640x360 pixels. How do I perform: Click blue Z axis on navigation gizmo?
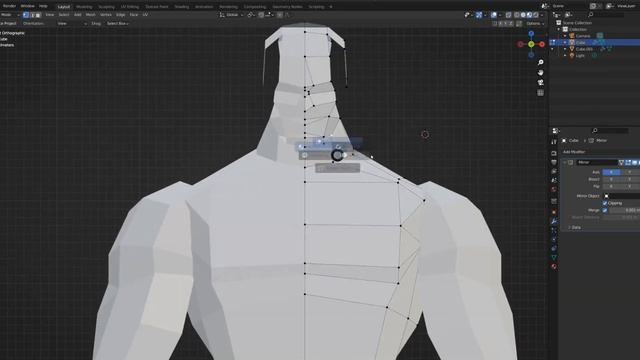tap(531, 33)
